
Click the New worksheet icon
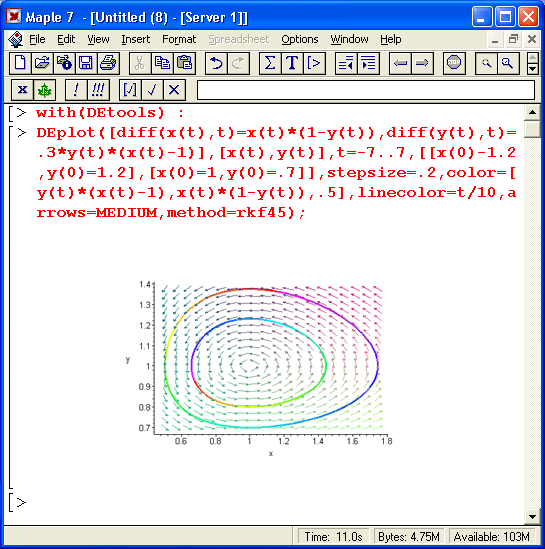point(20,63)
